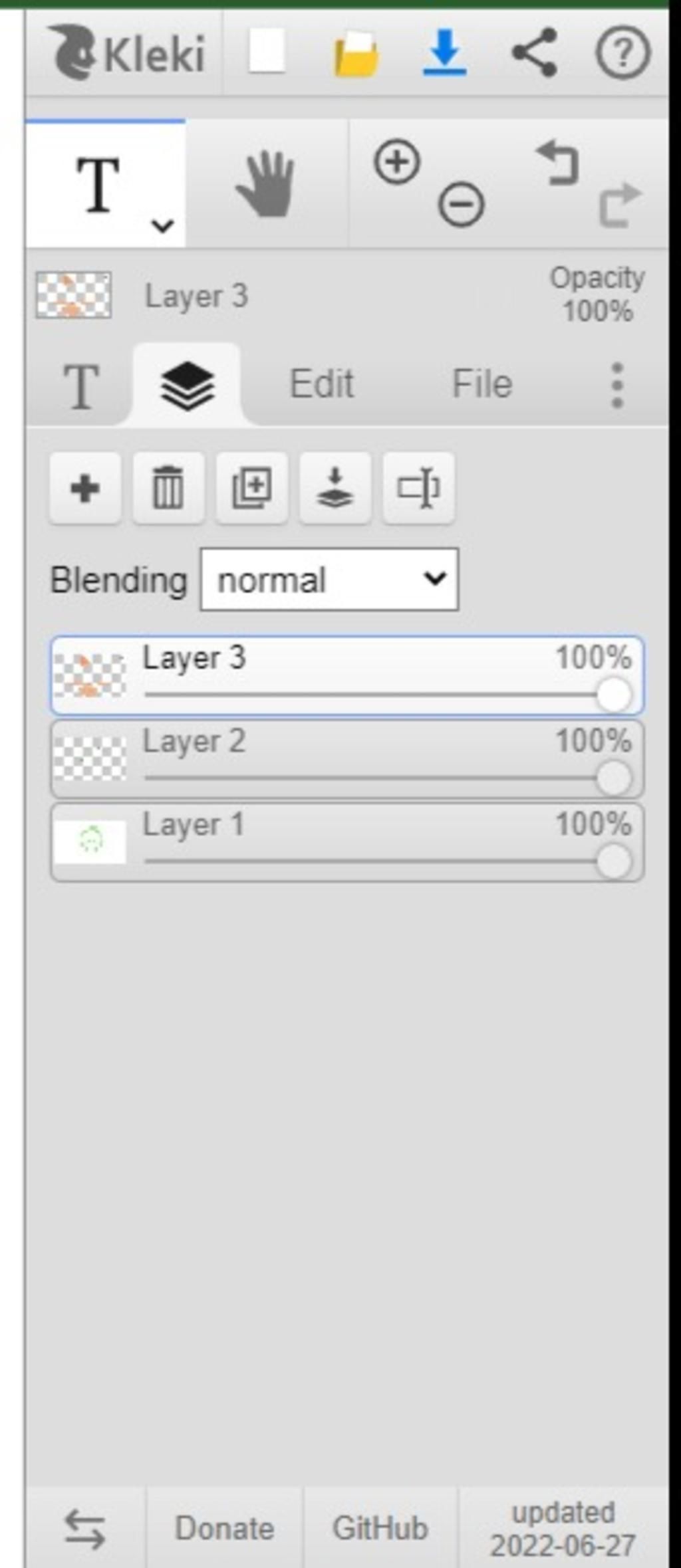Delete layer using the trash icon
The height and width of the screenshot is (1568, 681).
click(x=168, y=489)
